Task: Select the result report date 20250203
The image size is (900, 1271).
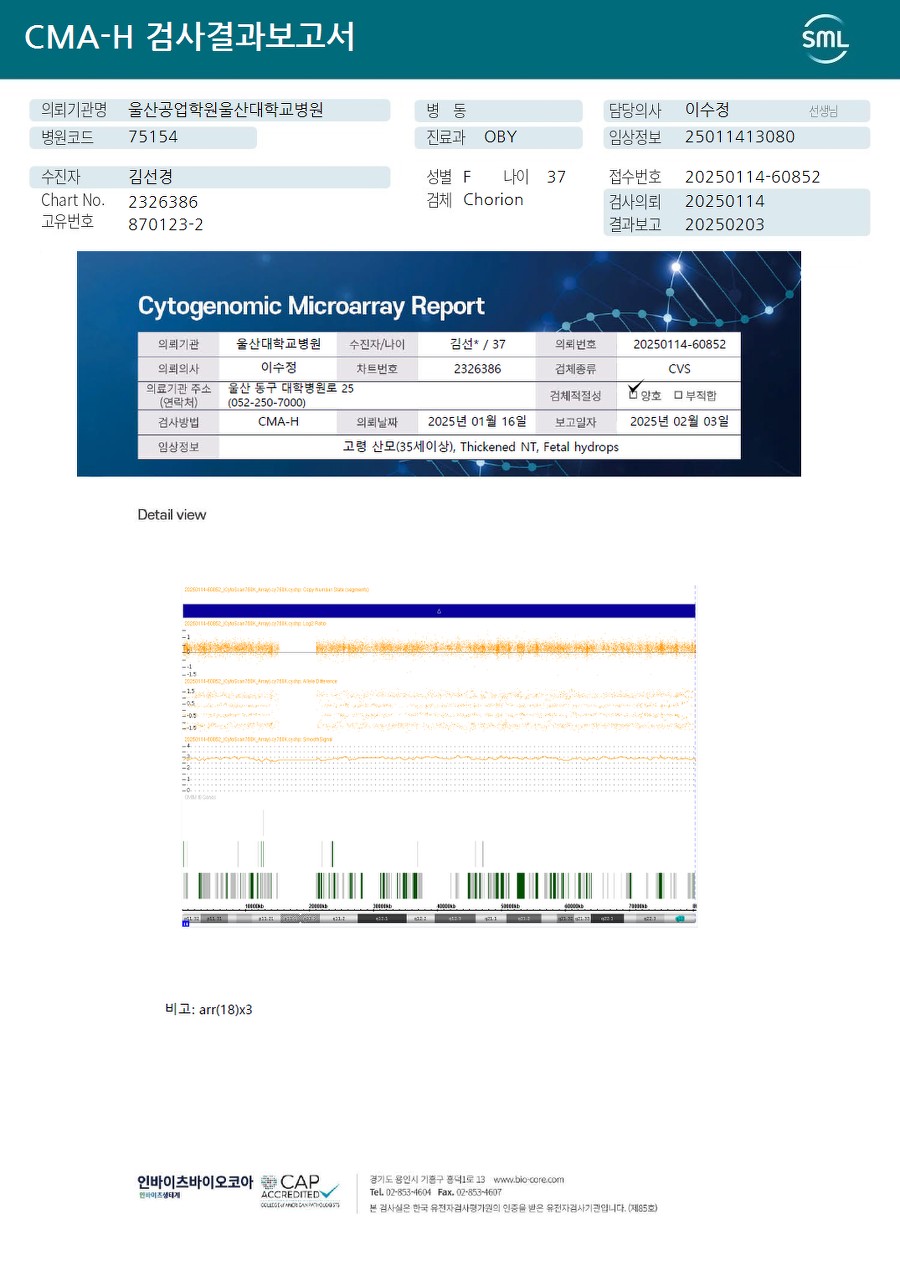Action: pos(725,224)
